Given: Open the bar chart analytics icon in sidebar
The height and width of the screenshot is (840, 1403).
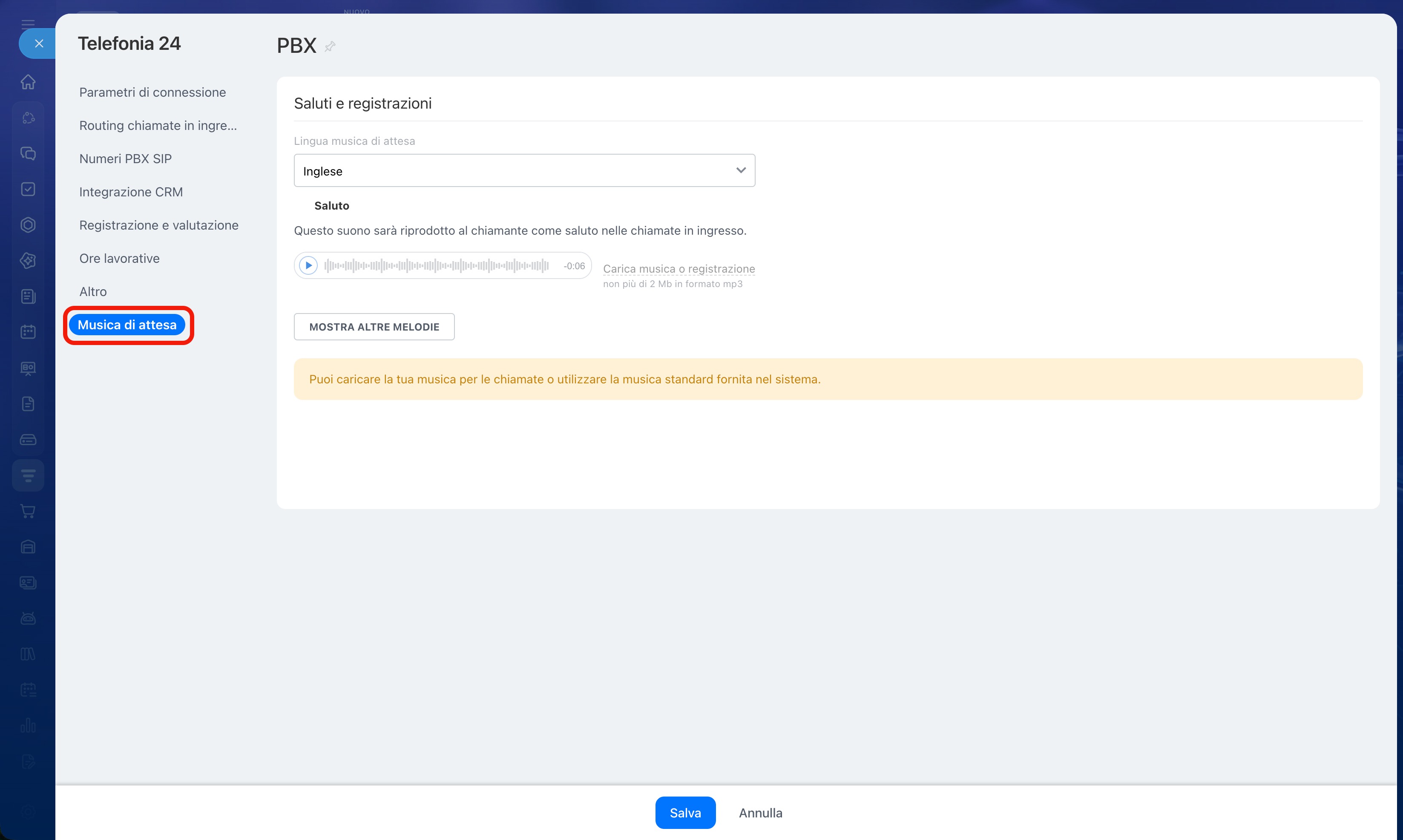Looking at the screenshot, I should (28, 725).
